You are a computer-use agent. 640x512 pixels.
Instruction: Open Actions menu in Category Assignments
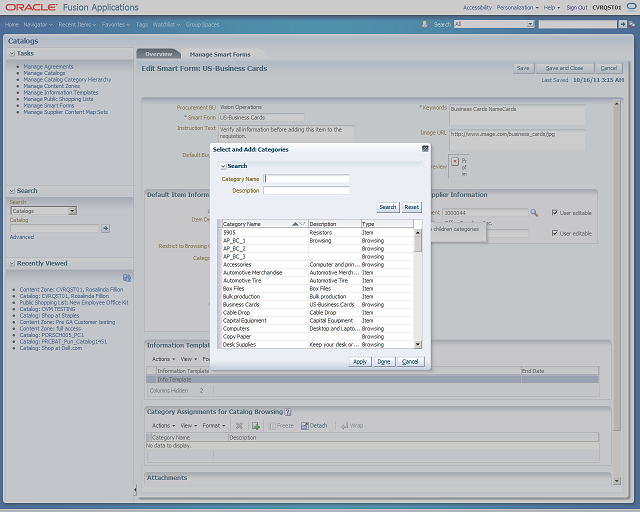tap(163, 425)
